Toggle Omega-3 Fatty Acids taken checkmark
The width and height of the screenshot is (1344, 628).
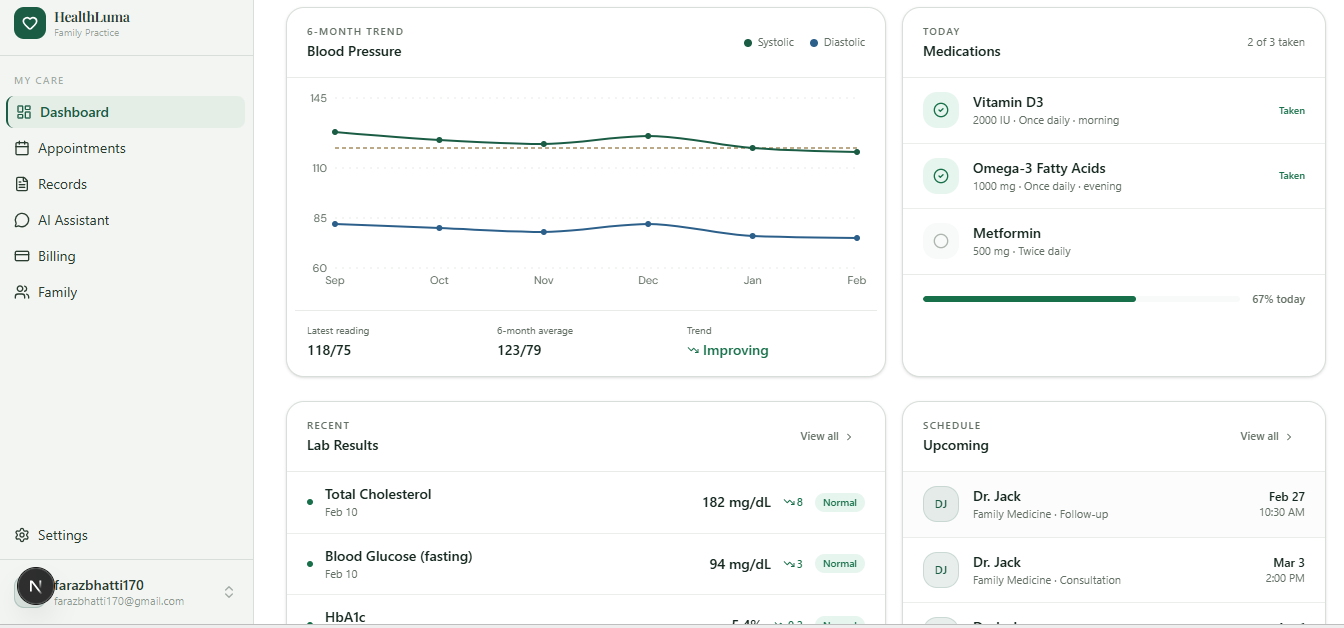pyautogui.click(x=940, y=176)
